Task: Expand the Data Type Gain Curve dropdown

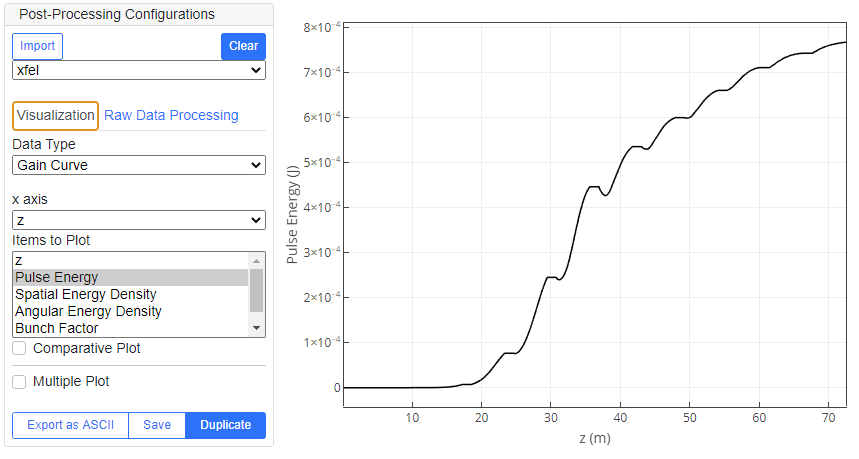Action: [138, 165]
